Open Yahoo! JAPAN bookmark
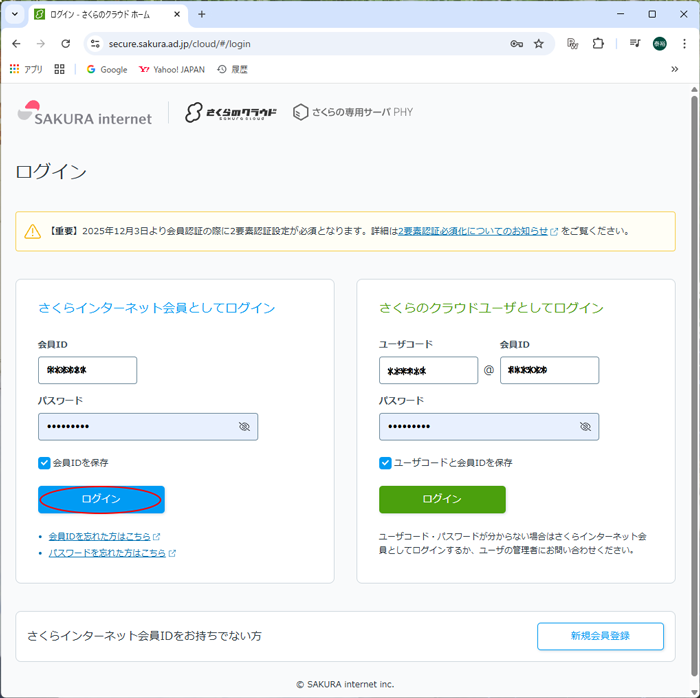Viewport: 700px width, 698px height. click(x=172, y=69)
